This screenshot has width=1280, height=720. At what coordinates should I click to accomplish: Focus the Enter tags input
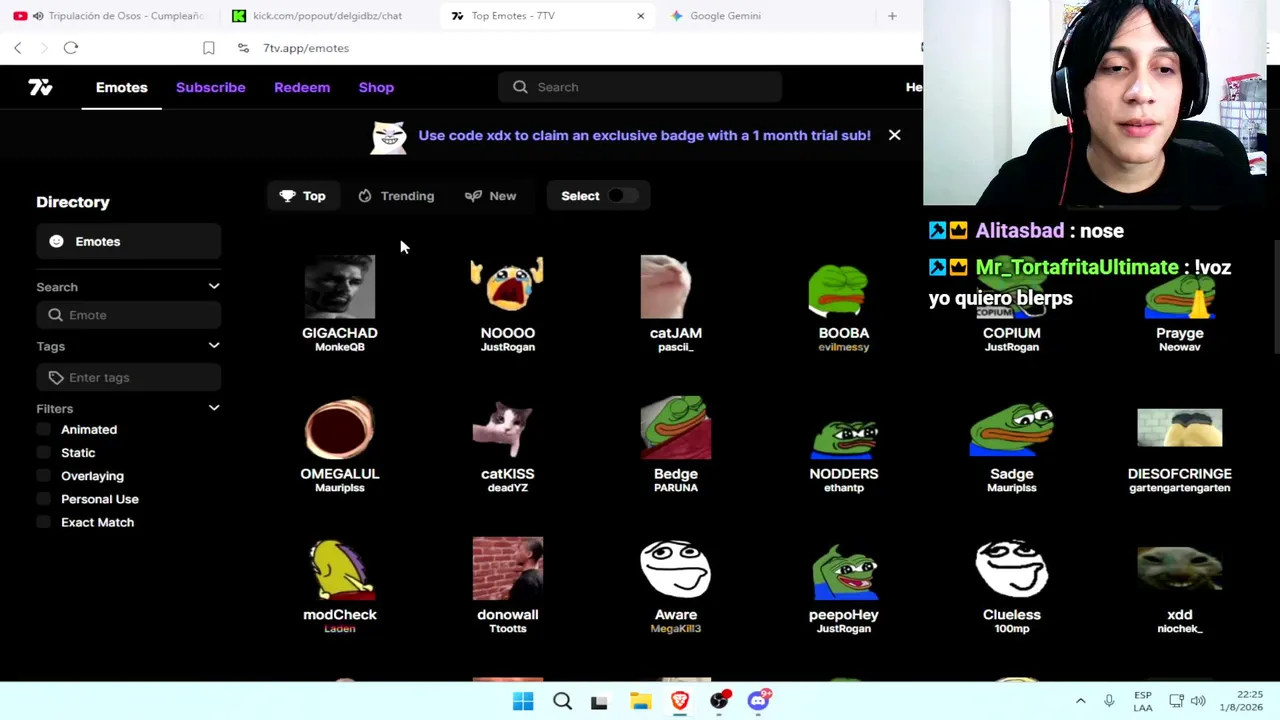(x=128, y=378)
